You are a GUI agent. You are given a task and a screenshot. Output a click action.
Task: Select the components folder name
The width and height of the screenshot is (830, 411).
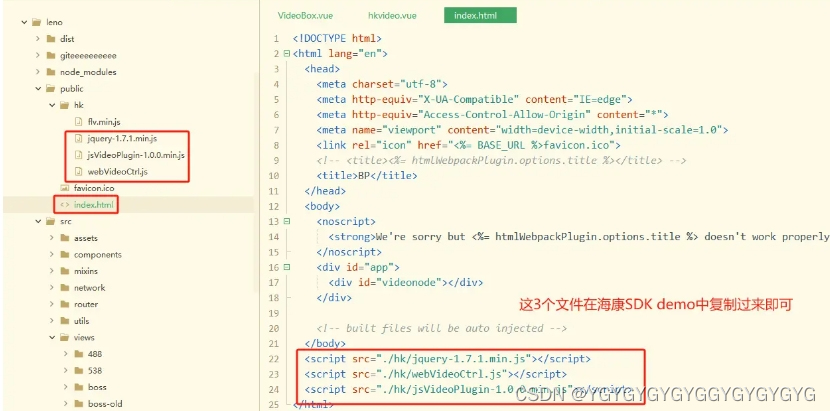pos(97,254)
